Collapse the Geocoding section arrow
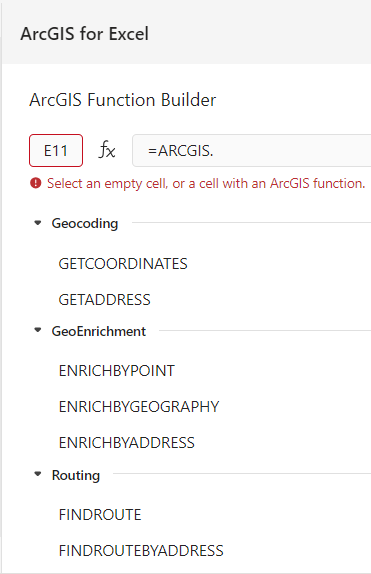The width and height of the screenshot is (371, 574). pyautogui.click(x=37, y=223)
